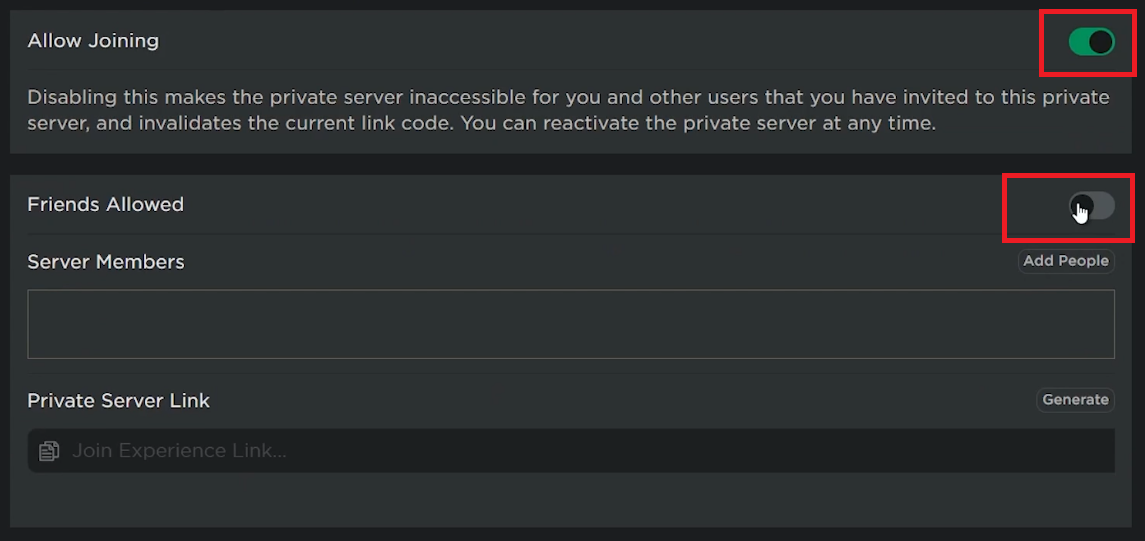Viewport: 1145px width, 541px height.
Task: Click inside the Server Members list box
Action: (x=570, y=324)
